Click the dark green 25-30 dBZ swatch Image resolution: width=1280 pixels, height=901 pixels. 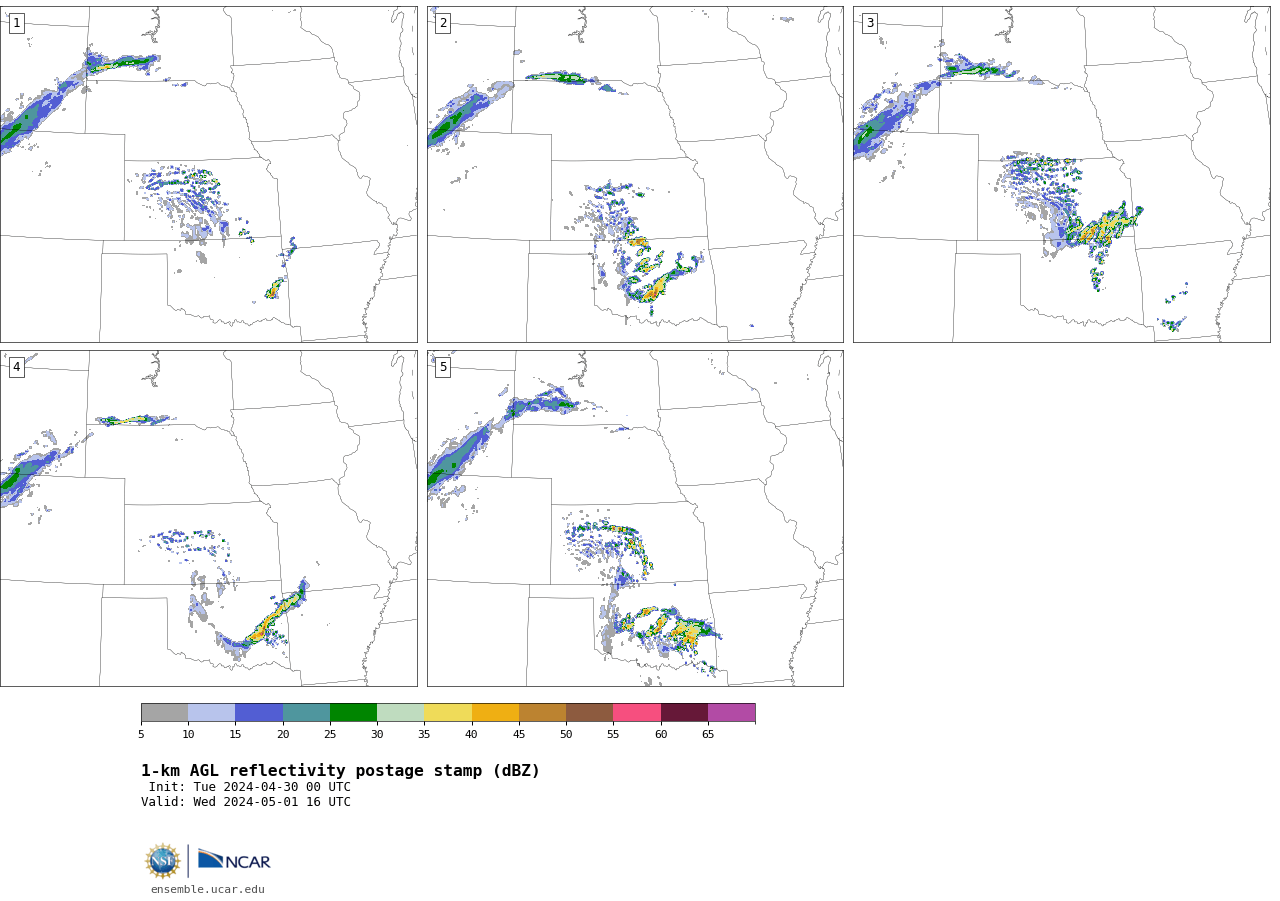pos(353,712)
